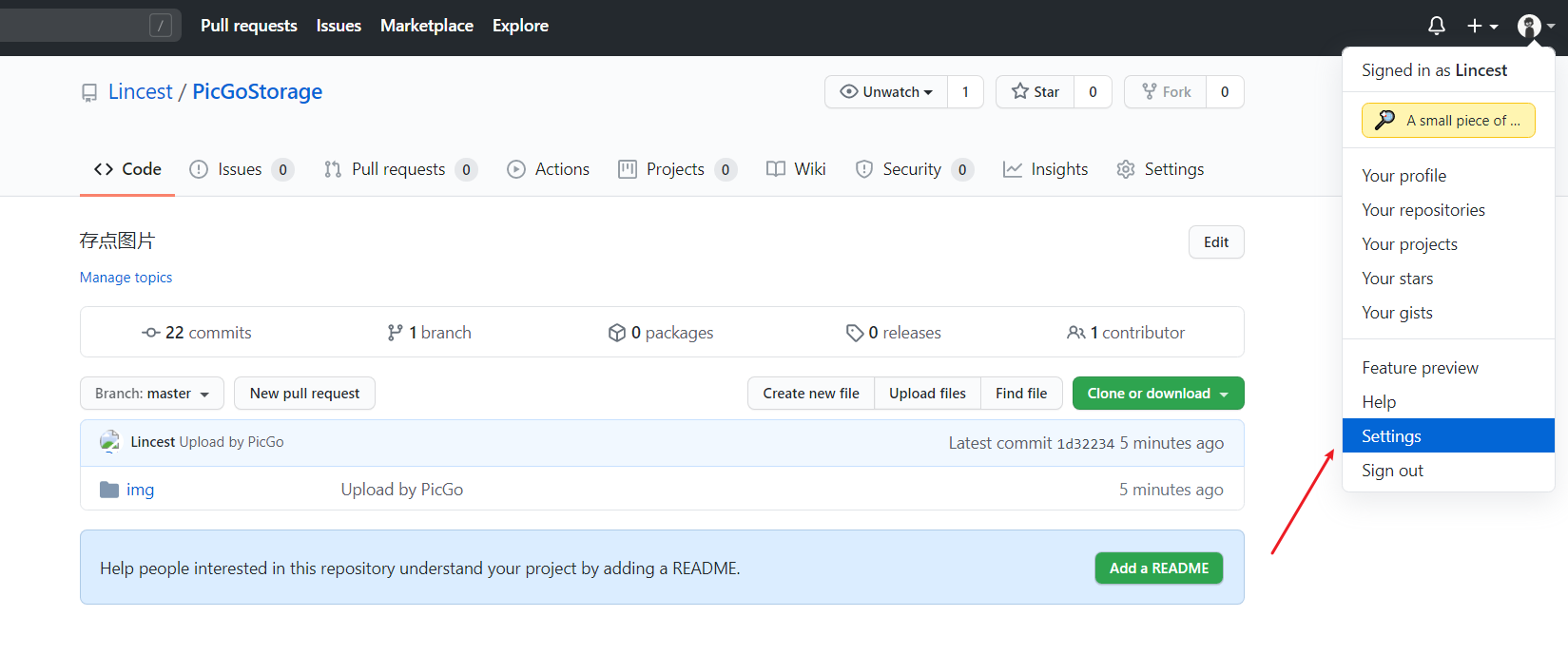Screen dimensions: 1568x655
Task: Set status via 'A small piece of' box
Action: pyautogui.click(x=1447, y=121)
